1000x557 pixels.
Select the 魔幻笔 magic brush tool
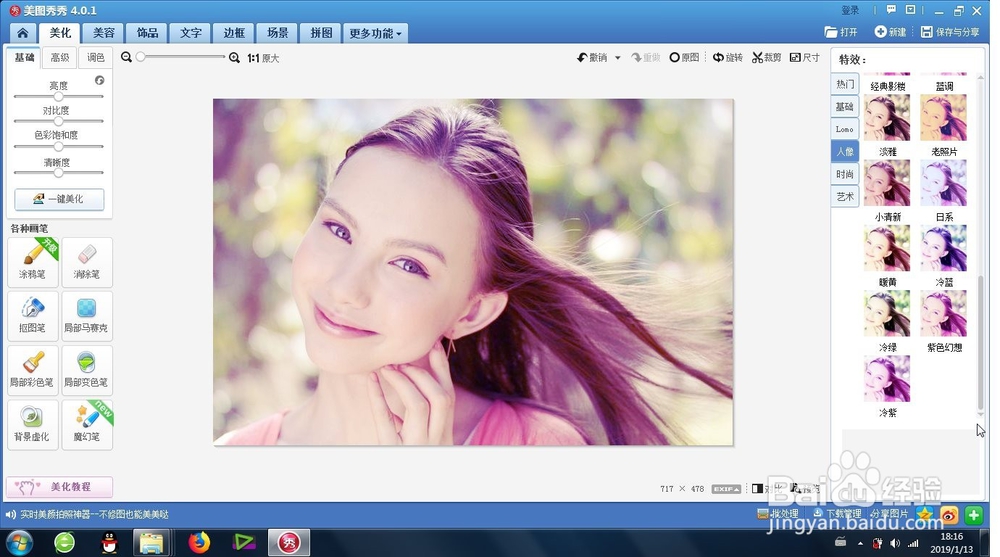click(87, 425)
